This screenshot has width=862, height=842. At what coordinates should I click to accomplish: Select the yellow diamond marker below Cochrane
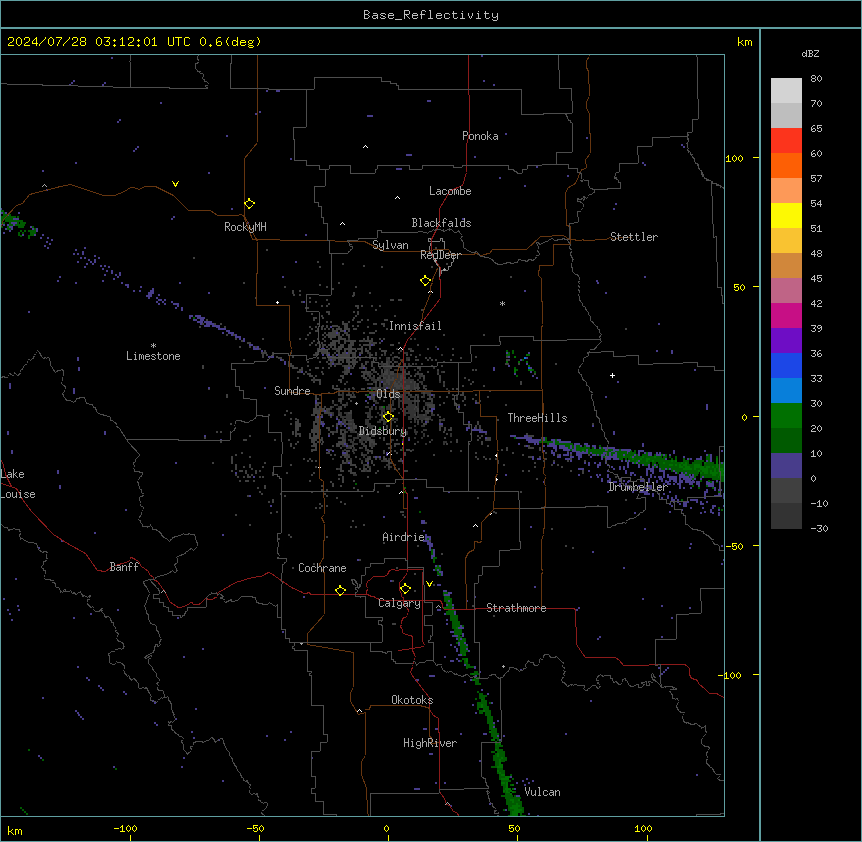coord(340,590)
